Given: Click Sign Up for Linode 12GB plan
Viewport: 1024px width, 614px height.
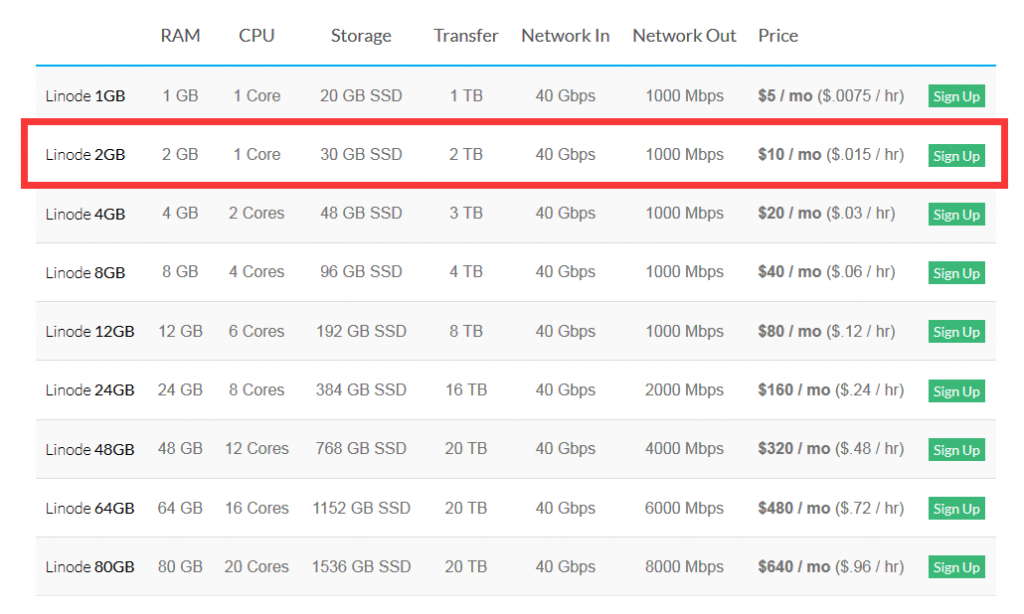Looking at the screenshot, I should pos(956,332).
